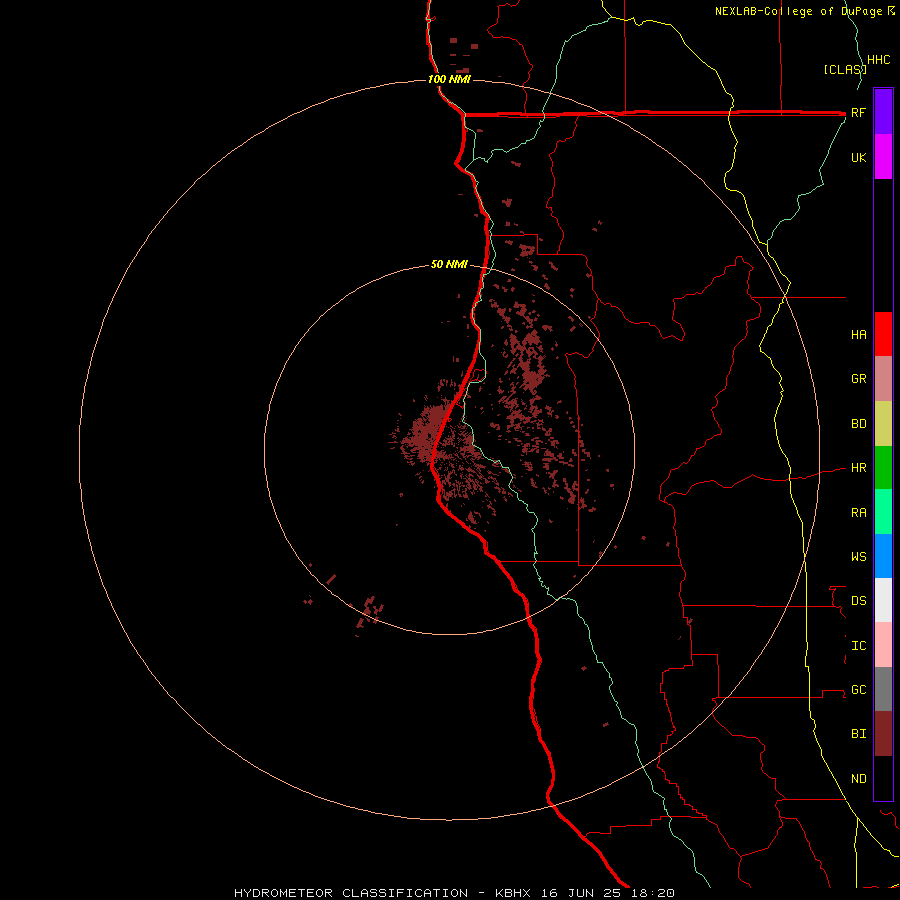Click the IC light pink legend swatch
The height and width of the screenshot is (900, 900).
pyautogui.click(x=883, y=645)
